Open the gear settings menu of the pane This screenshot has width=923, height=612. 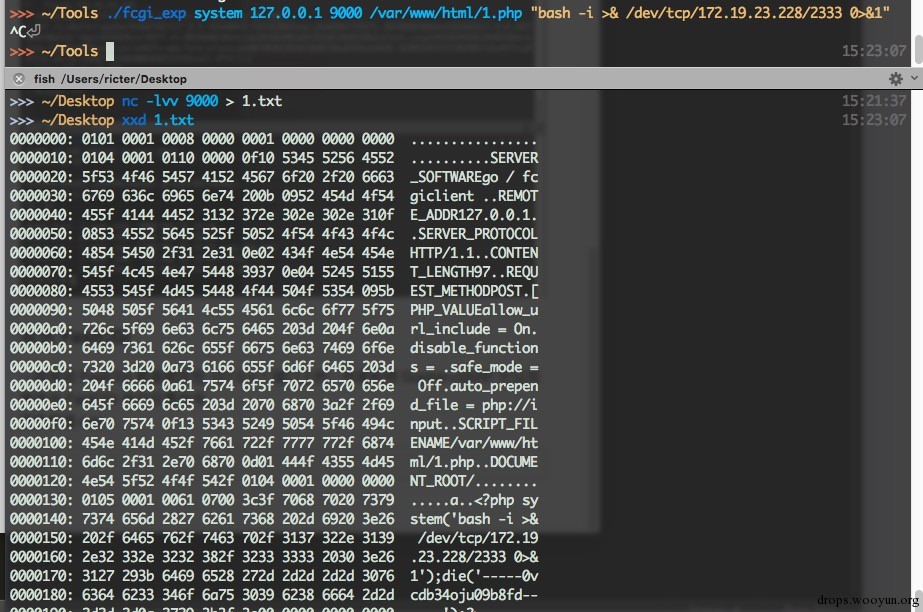click(x=895, y=79)
